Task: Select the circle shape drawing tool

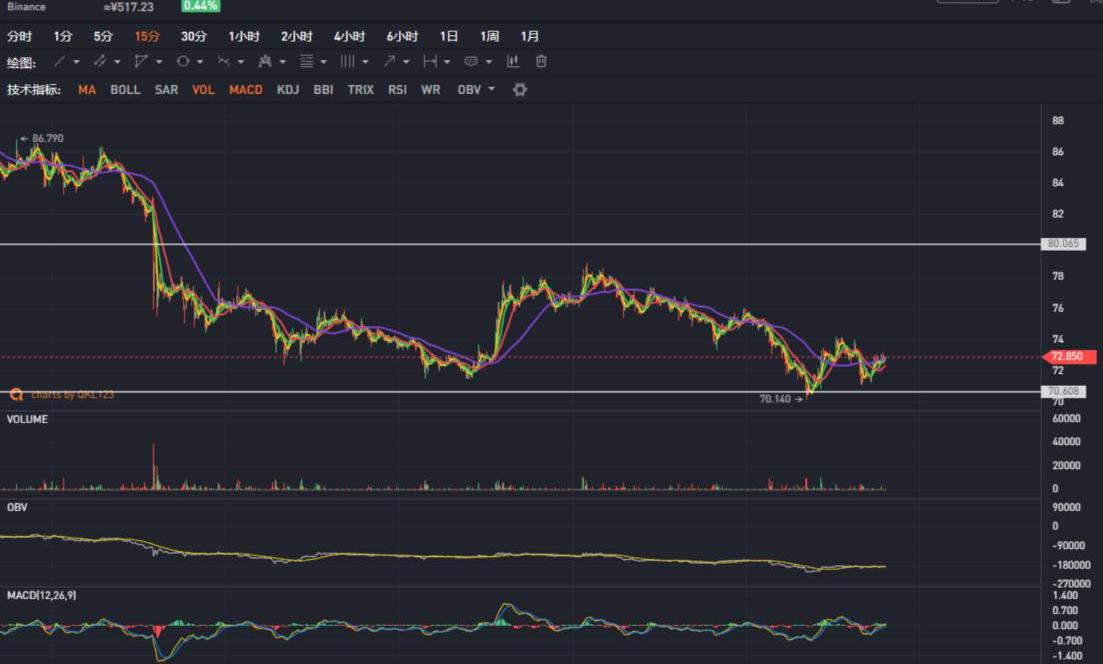Action: (x=183, y=61)
